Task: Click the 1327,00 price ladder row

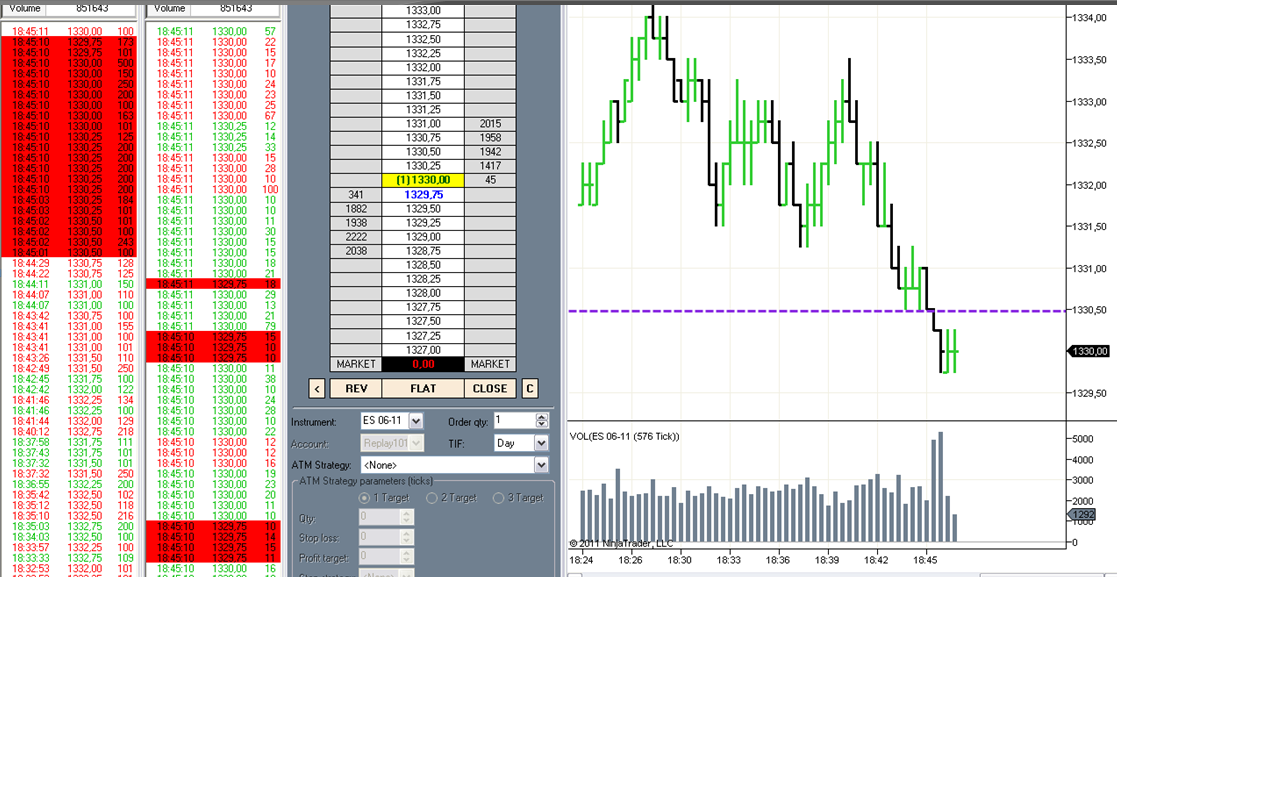Action: [x=423, y=350]
